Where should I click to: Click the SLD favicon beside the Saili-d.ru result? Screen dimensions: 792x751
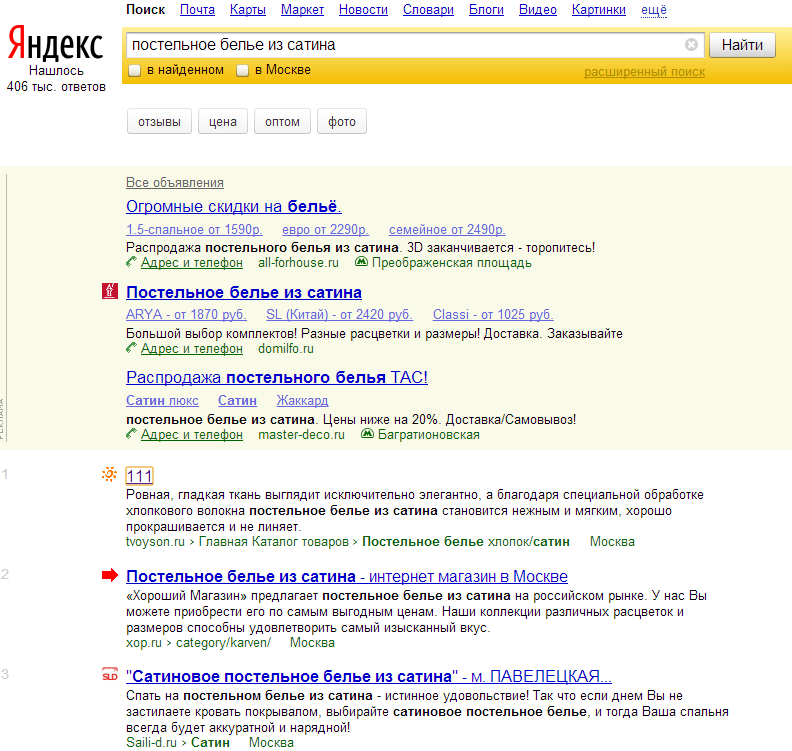pyautogui.click(x=110, y=675)
